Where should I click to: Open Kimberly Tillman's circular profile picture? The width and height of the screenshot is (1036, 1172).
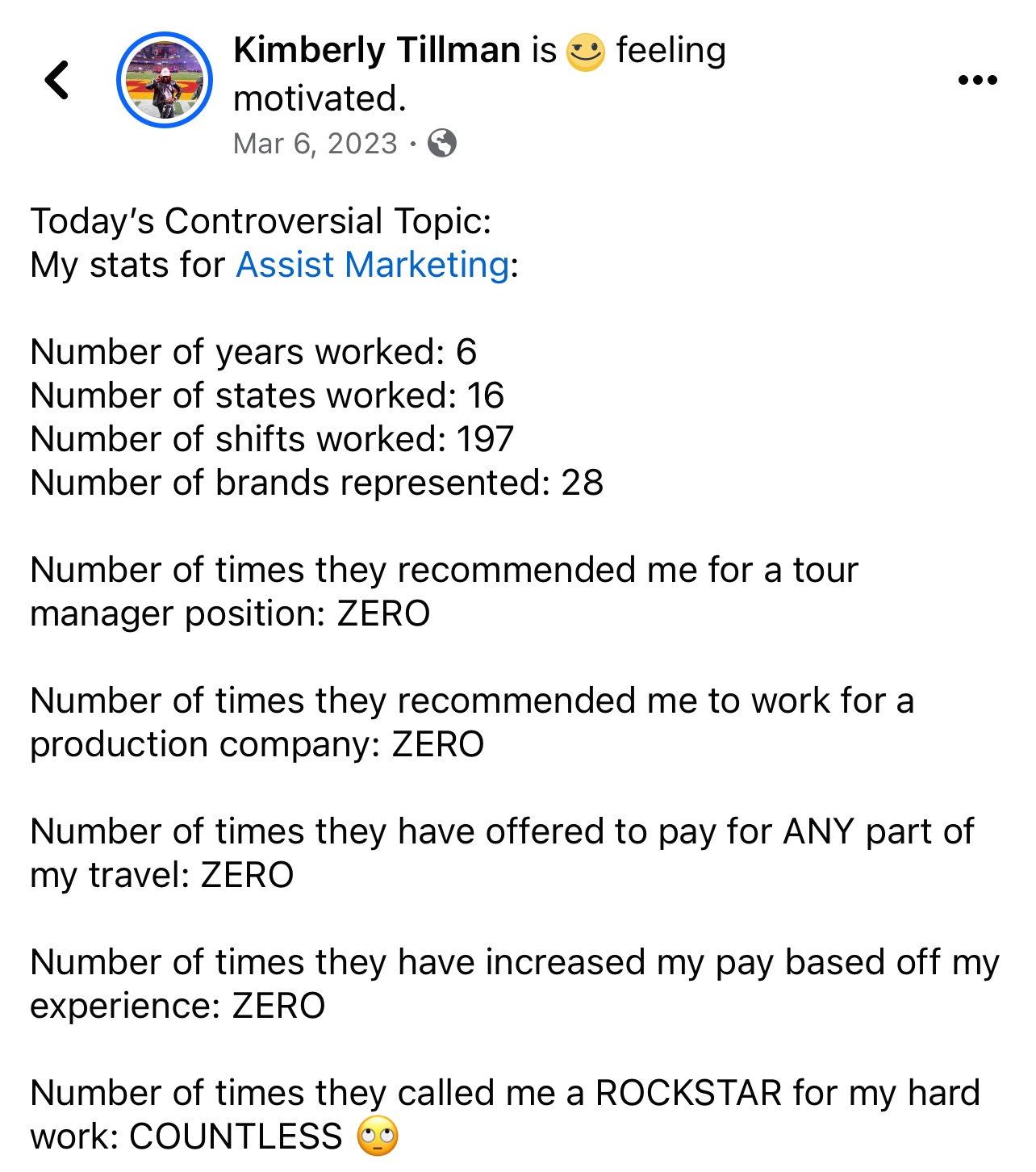[165, 80]
